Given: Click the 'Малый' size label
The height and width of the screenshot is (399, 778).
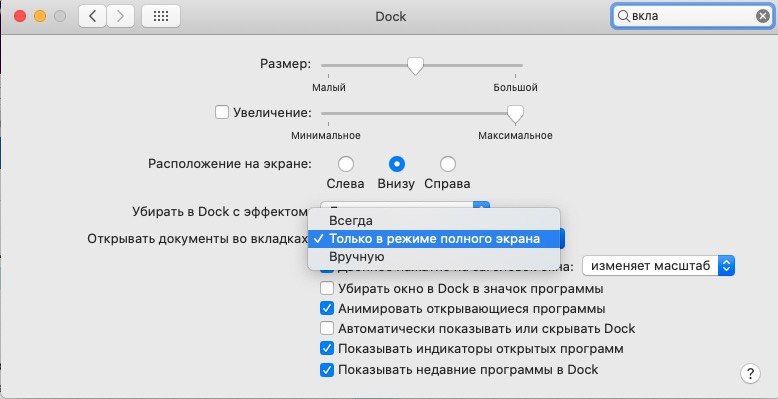Looking at the screenshot, I should coord(328,87).
